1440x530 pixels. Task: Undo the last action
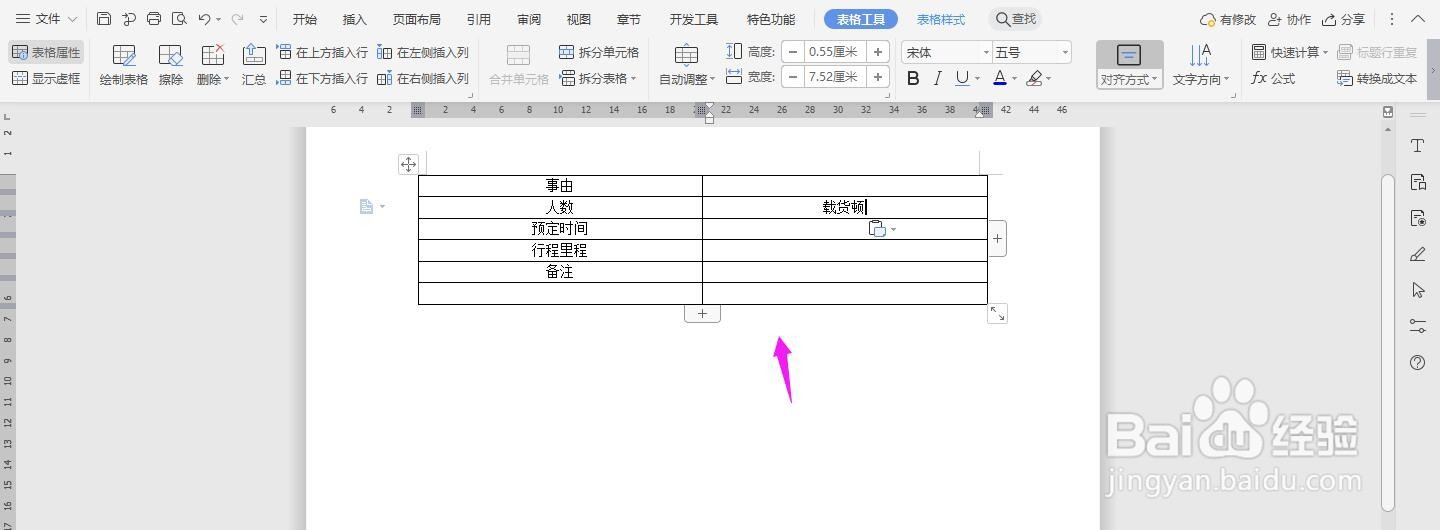click(204, 19)
